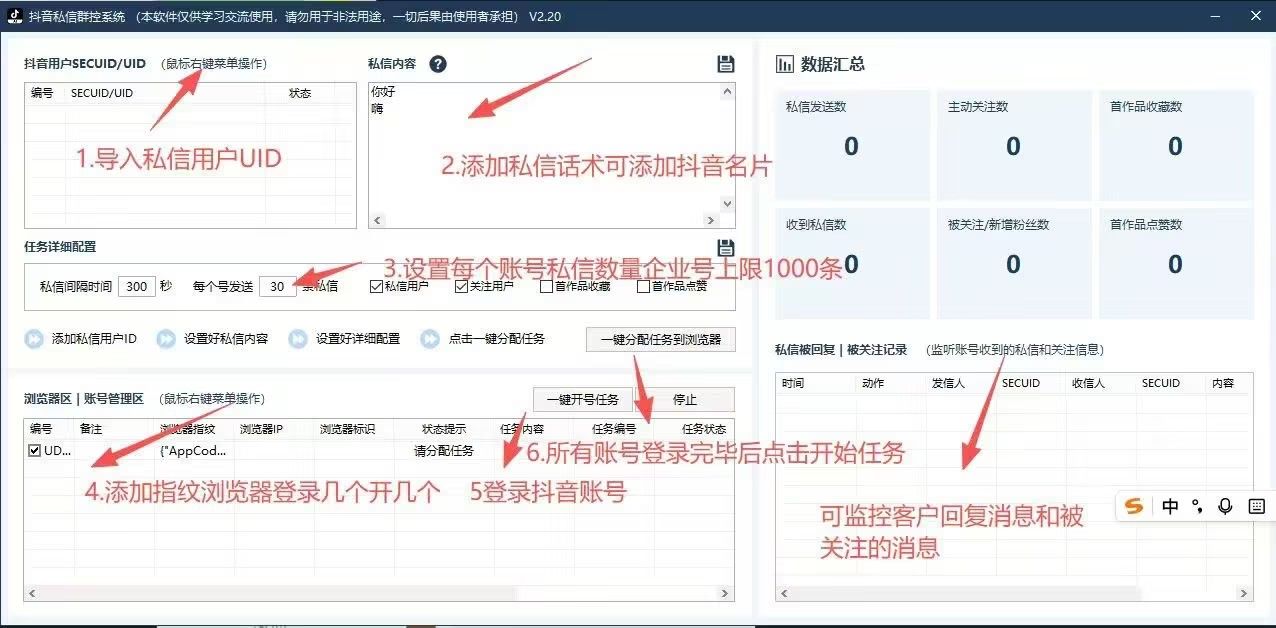Enable the 首作品点赞 checkbox

pos(643,287)
